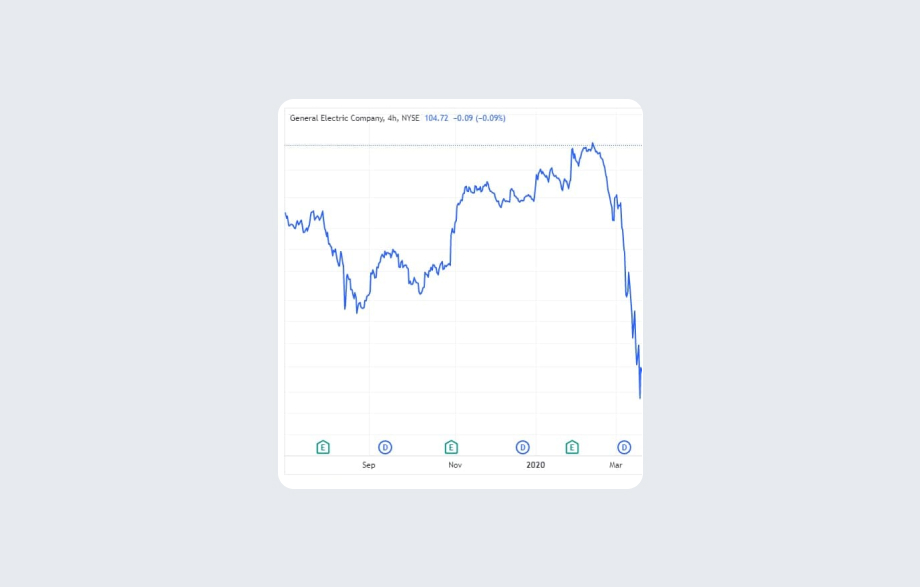Viewport: 920px width, 587px height.
Task: Click the price line's trough just before Sep
Action: (357, 312)
